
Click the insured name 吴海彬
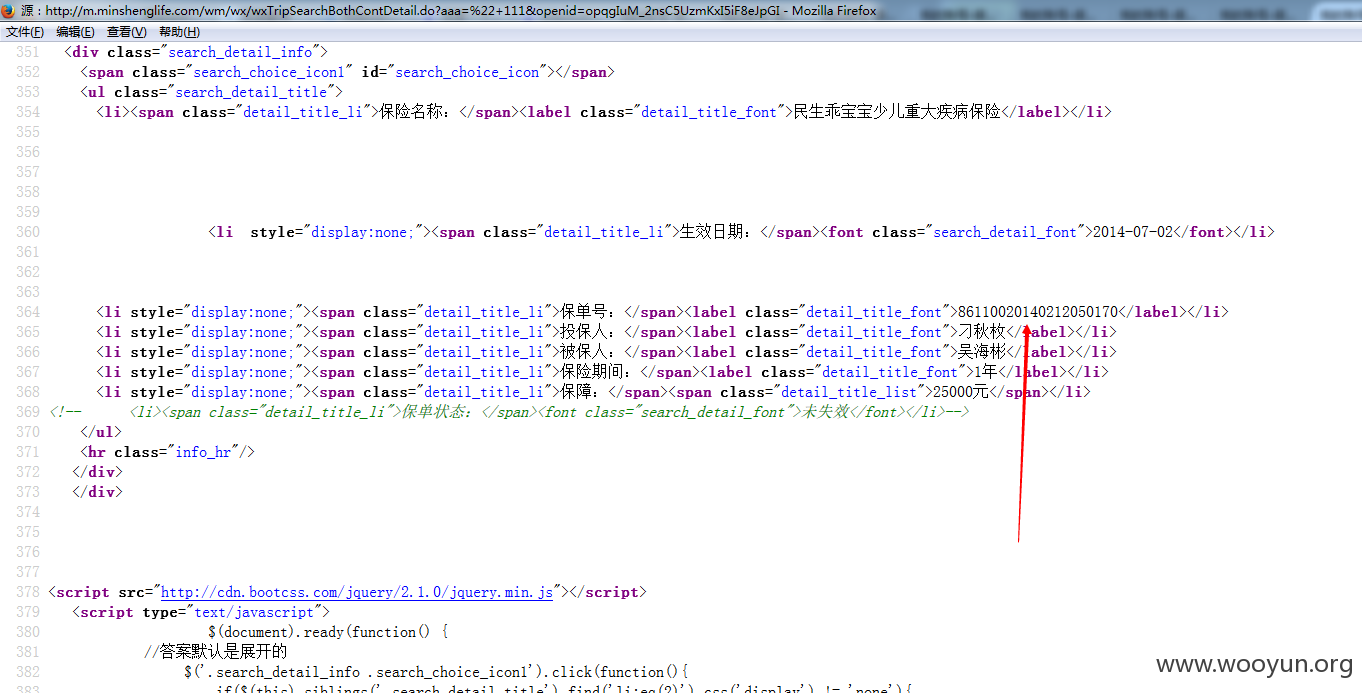point(982,352)
